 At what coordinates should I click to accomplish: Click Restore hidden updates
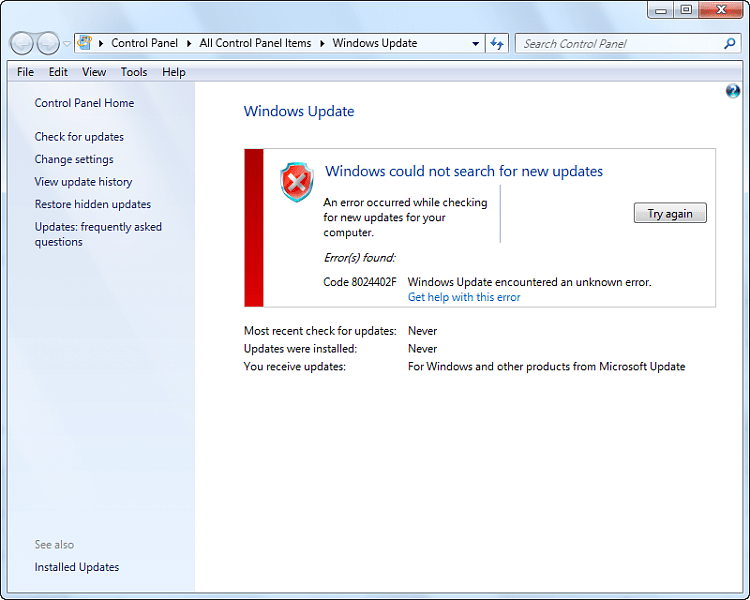point(93,204)
